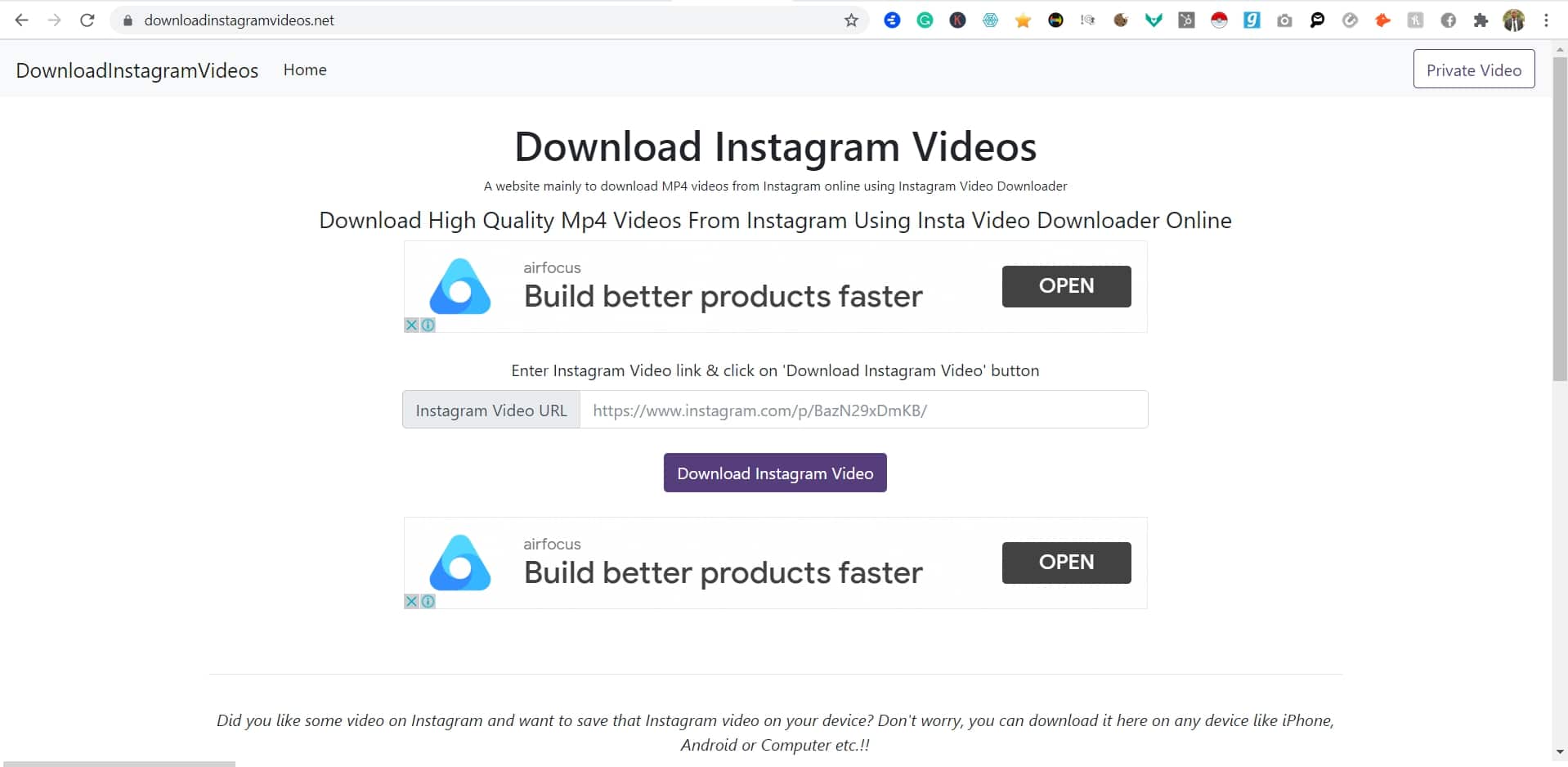Click OPEN on the top airfocus ad
Image resolution: width=1568 pixels, height=767 pixels.
point(1067,286)
